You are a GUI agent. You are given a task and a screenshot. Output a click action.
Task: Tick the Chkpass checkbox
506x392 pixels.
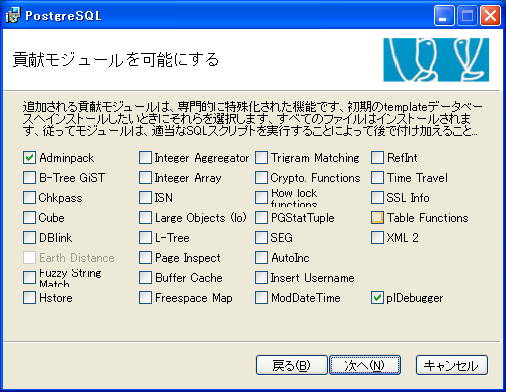(29, 198)
